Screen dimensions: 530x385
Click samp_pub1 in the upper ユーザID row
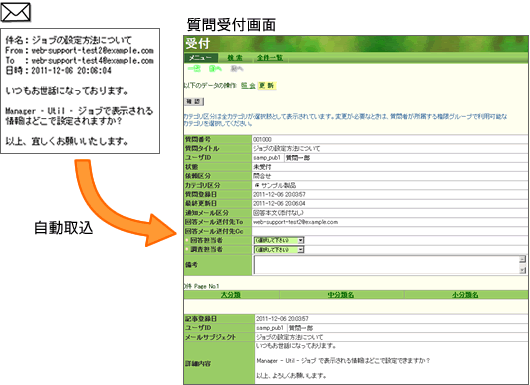coord(267,158)
